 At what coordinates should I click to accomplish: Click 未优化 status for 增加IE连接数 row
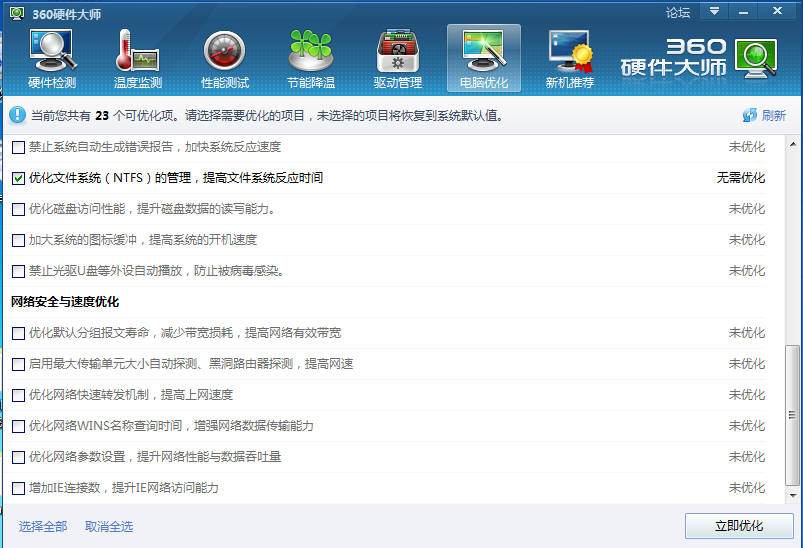click(747, 488)
